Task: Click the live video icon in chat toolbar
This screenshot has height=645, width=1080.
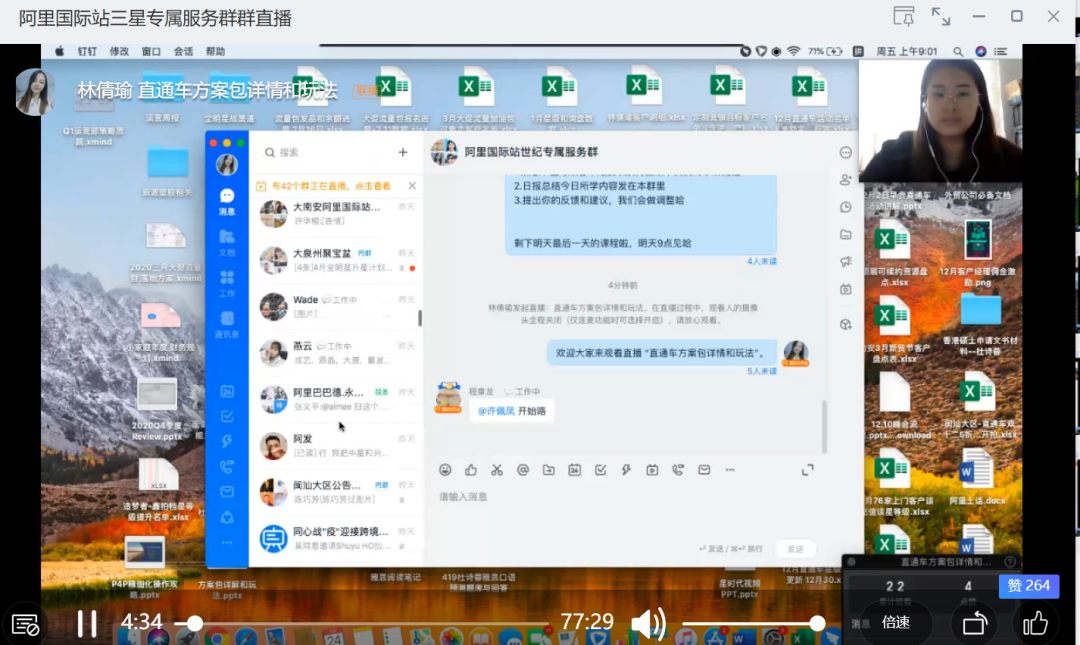Action: 652,470
